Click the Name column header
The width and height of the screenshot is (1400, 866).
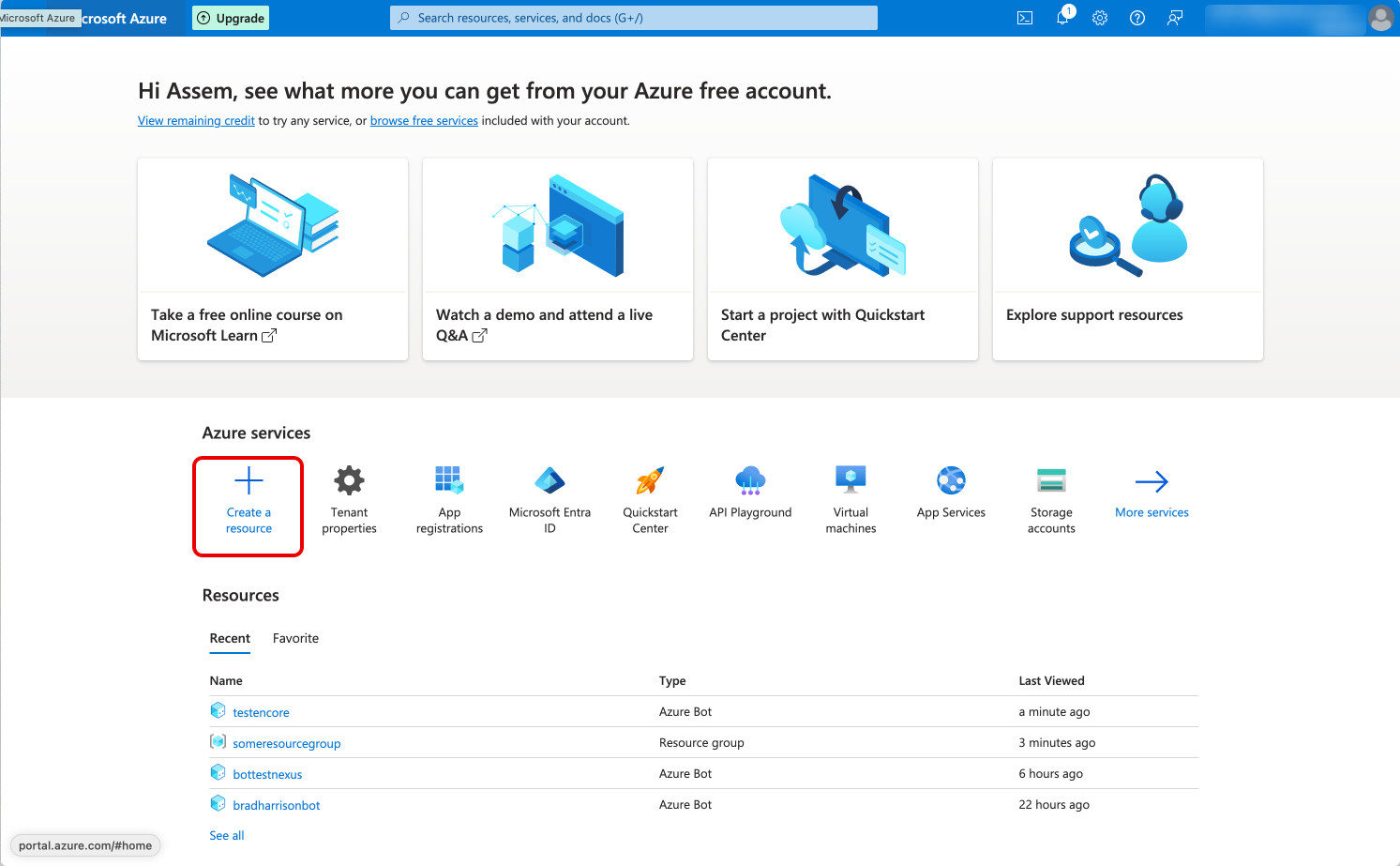226,680
